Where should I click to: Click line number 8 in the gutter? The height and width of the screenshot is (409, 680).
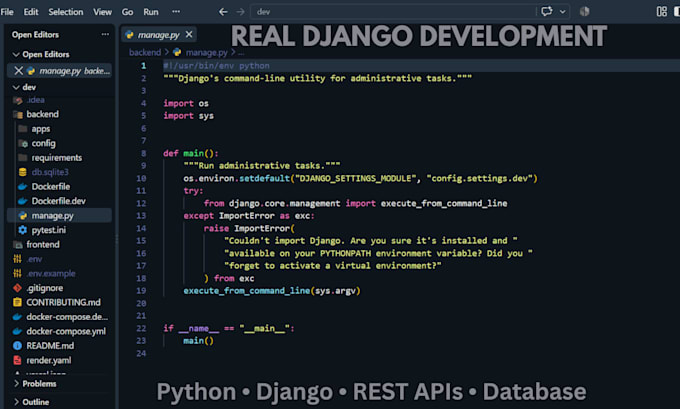point(144,154)
